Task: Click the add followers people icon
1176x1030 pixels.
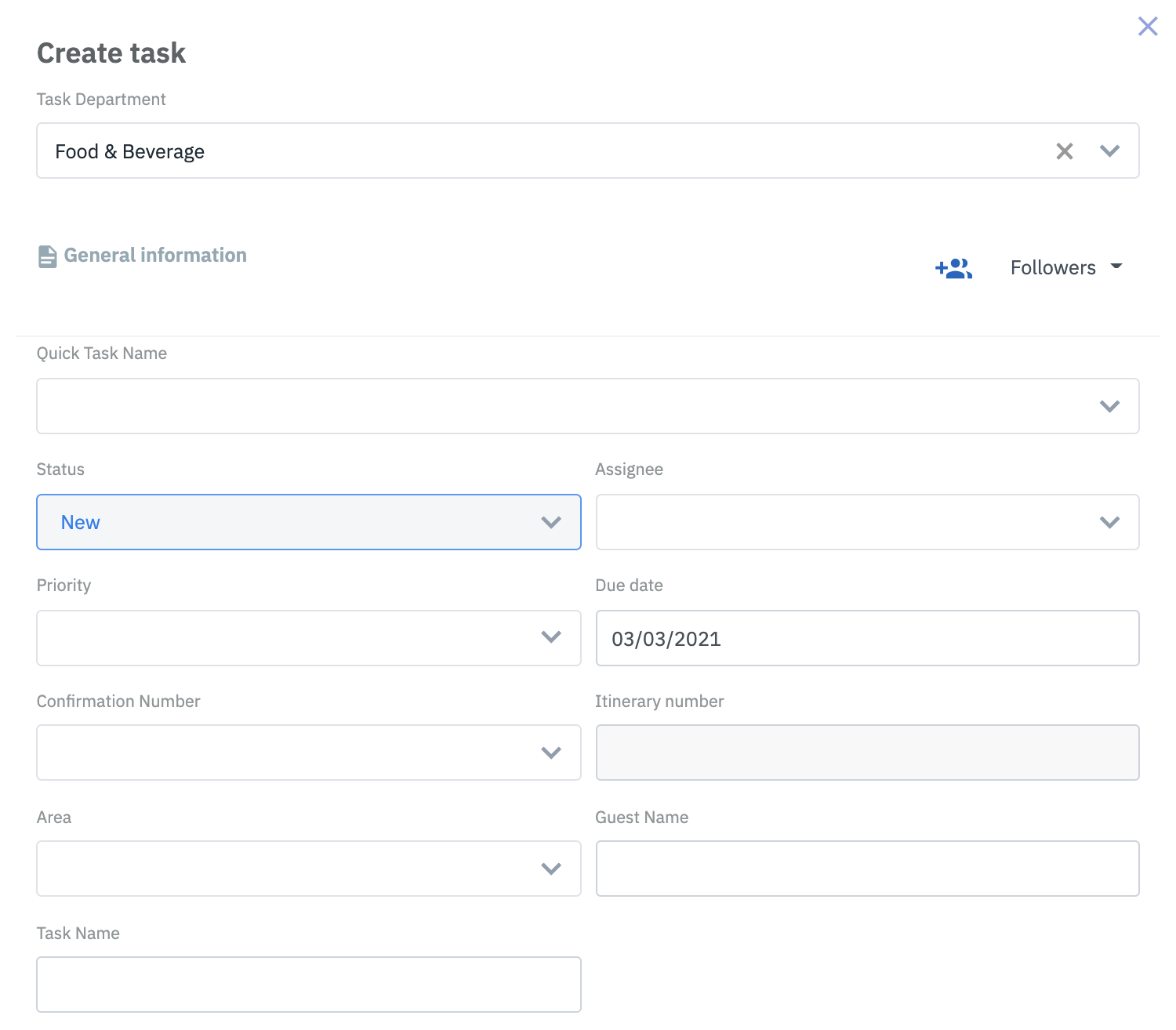Action: point(953,269)
